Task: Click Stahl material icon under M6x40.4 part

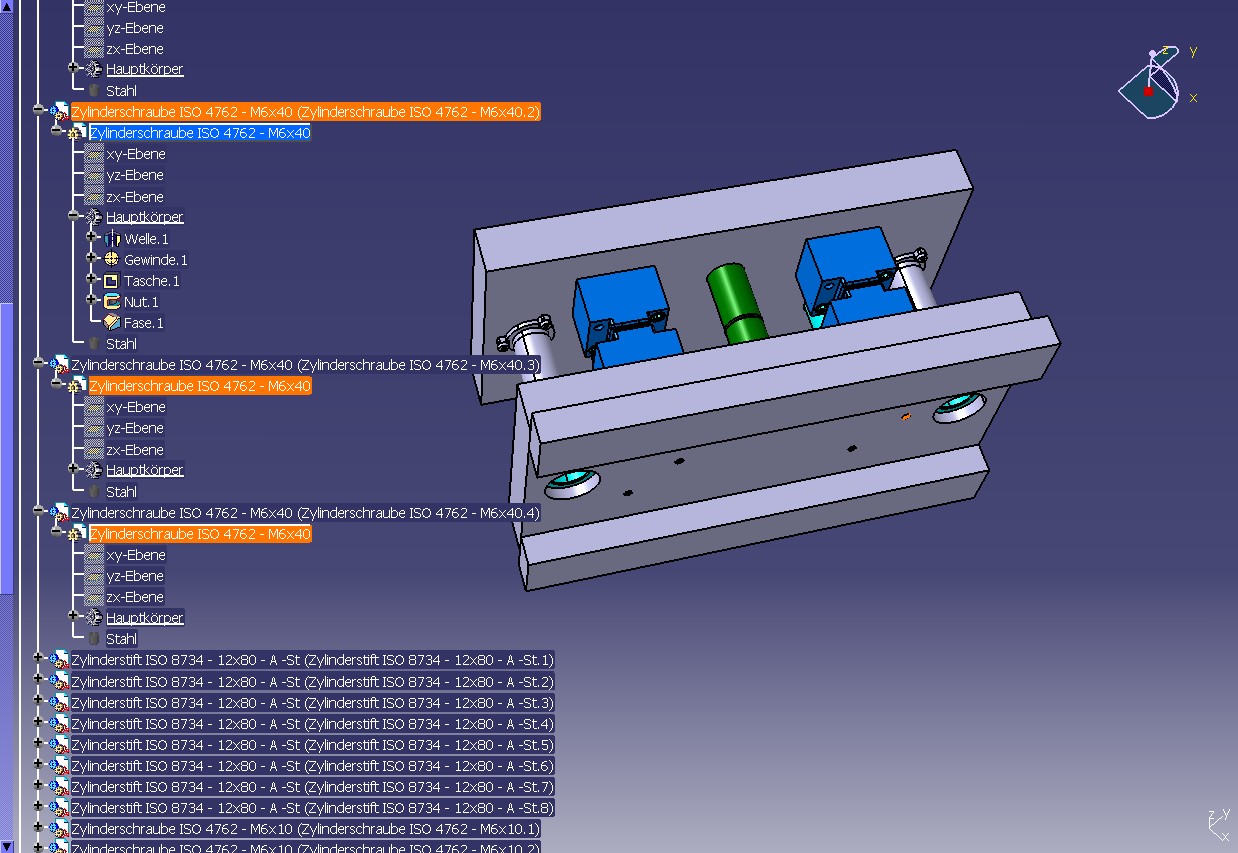Action: coord(94,639)
